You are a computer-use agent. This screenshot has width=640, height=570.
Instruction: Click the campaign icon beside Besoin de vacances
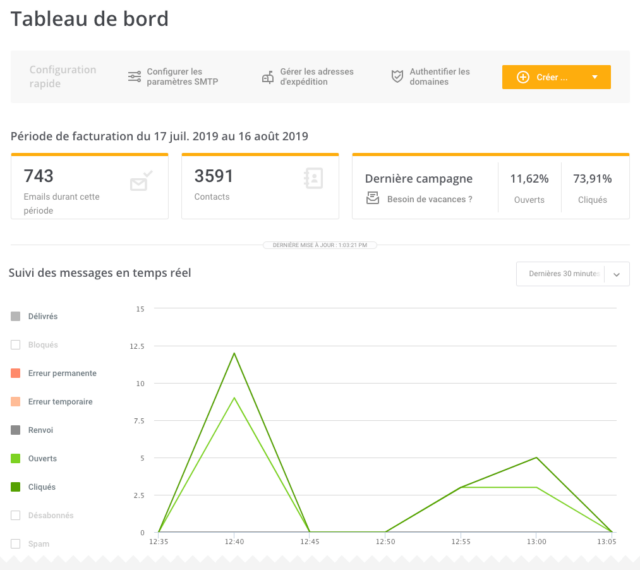pyautogui.click(x=372, y=198)
